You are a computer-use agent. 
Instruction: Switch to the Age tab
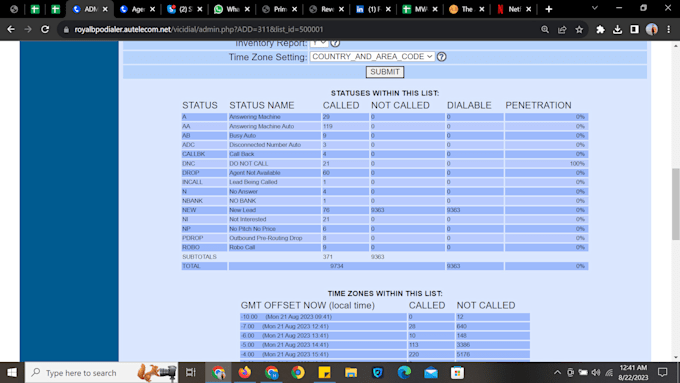[137, 9]
